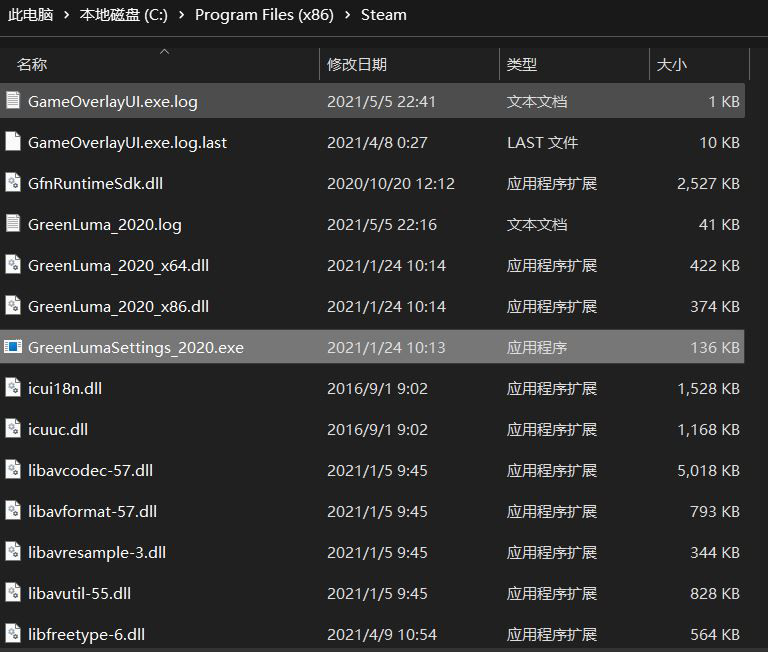Image resolution: width=768 pixels, height=652 pixels.
Task: Click the GreenLumaSettings_2020.exe application icon
Action: tap(13, 347)
